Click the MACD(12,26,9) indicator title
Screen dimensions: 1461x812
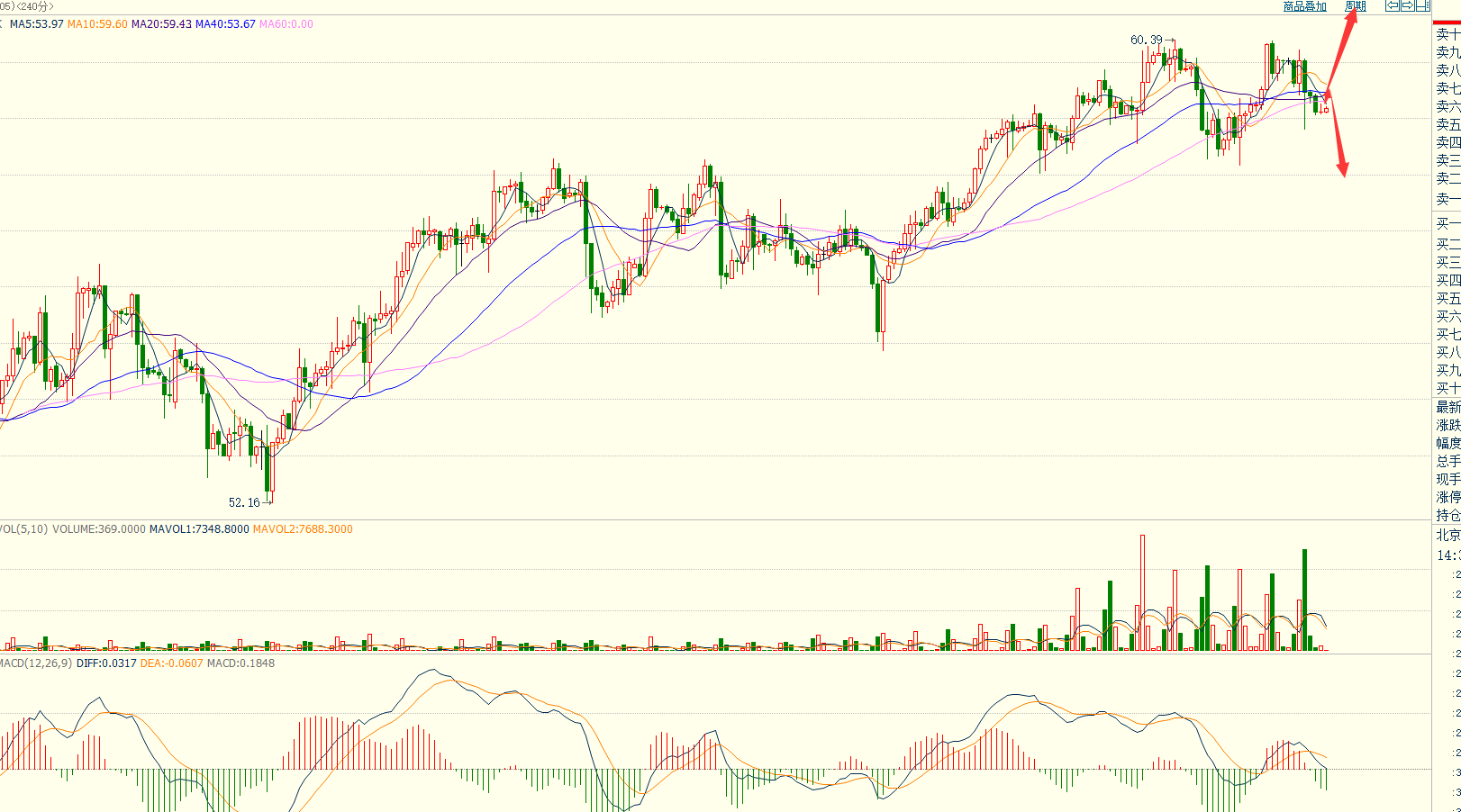pyautogui.click(x=36, y=663)
